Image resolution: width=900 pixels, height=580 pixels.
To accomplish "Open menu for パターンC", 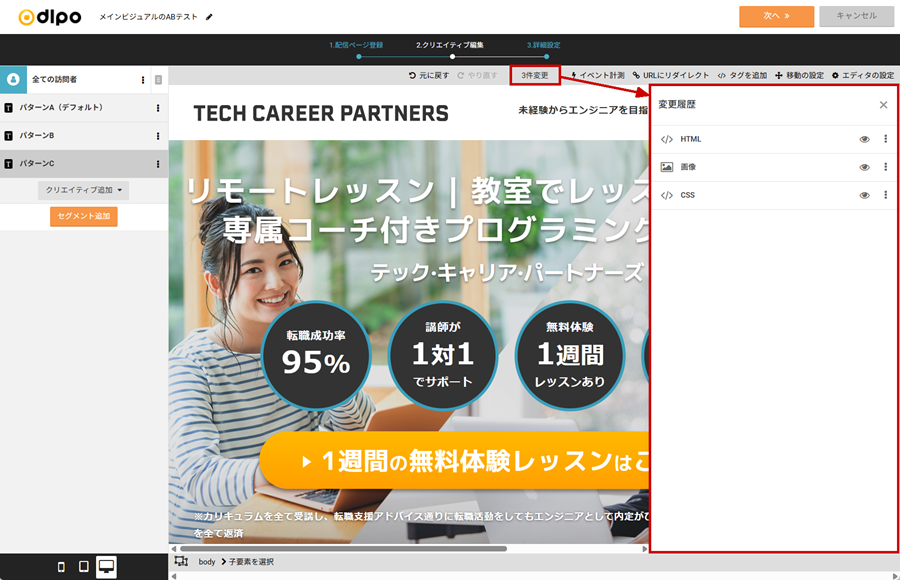I will (x=158, y=164).
